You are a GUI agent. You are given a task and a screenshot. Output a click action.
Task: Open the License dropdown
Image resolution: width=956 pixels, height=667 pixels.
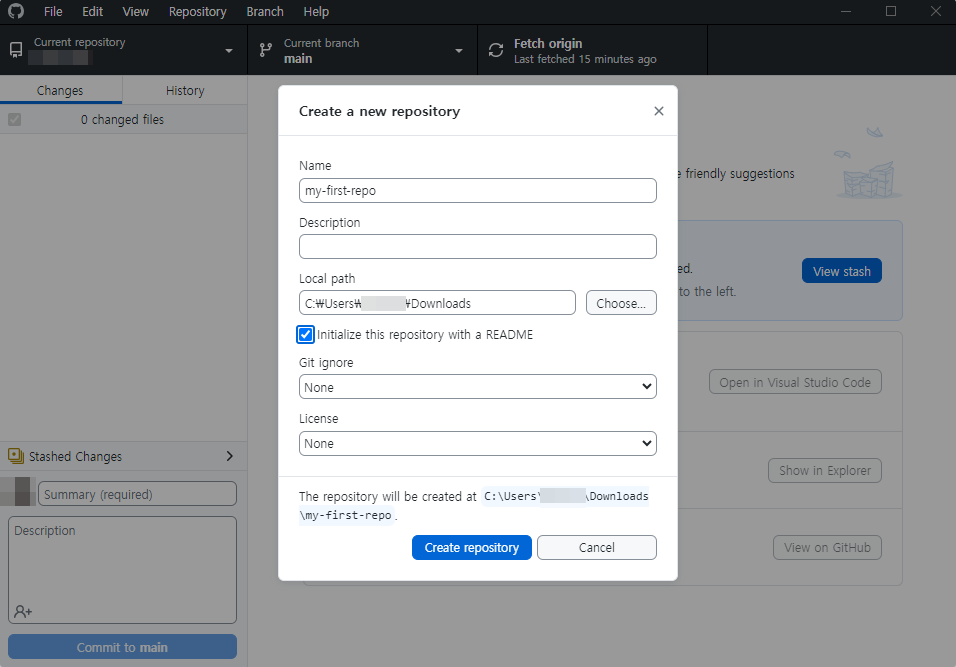477,442
